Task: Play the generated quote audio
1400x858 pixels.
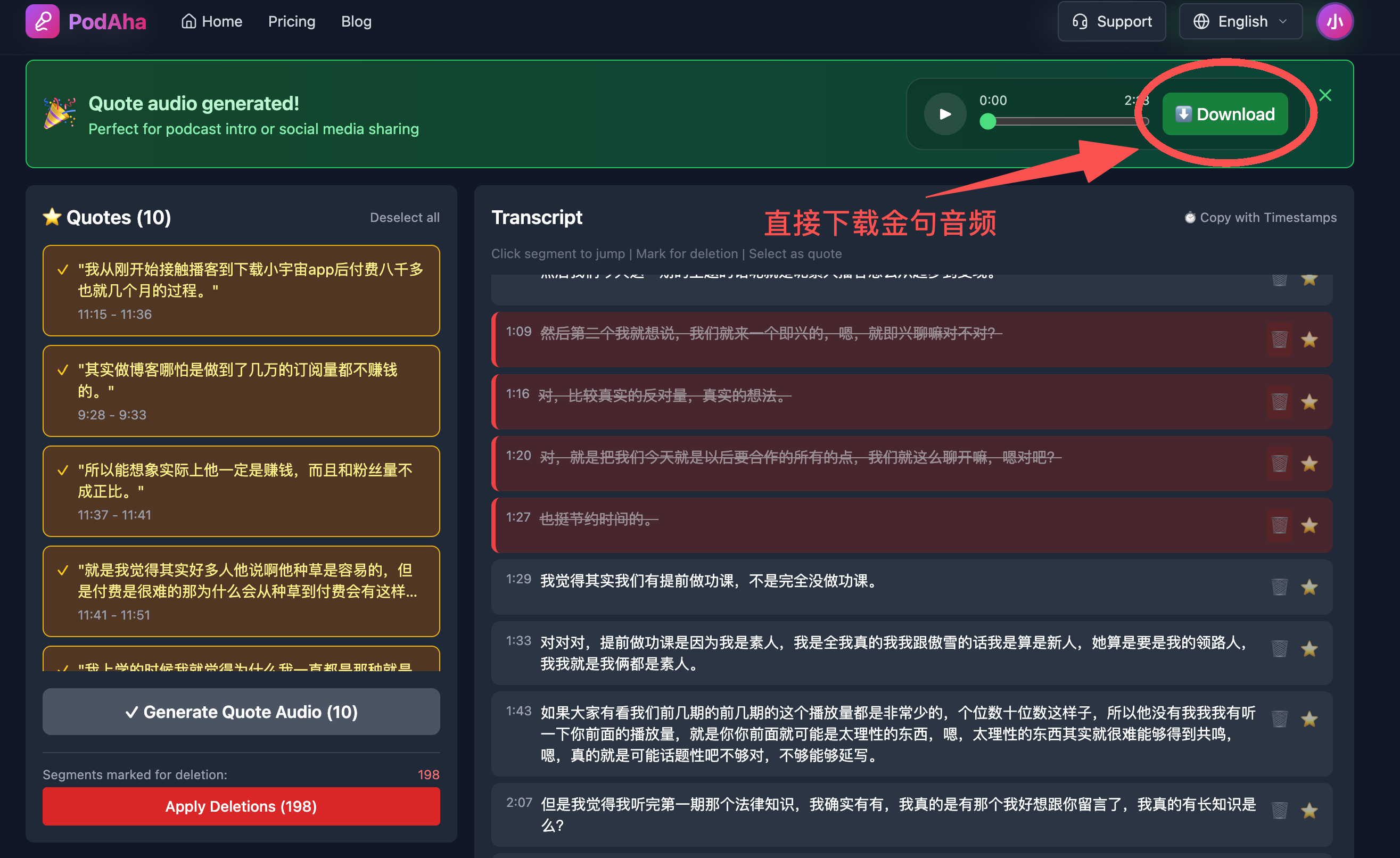Action: [944, 114]
